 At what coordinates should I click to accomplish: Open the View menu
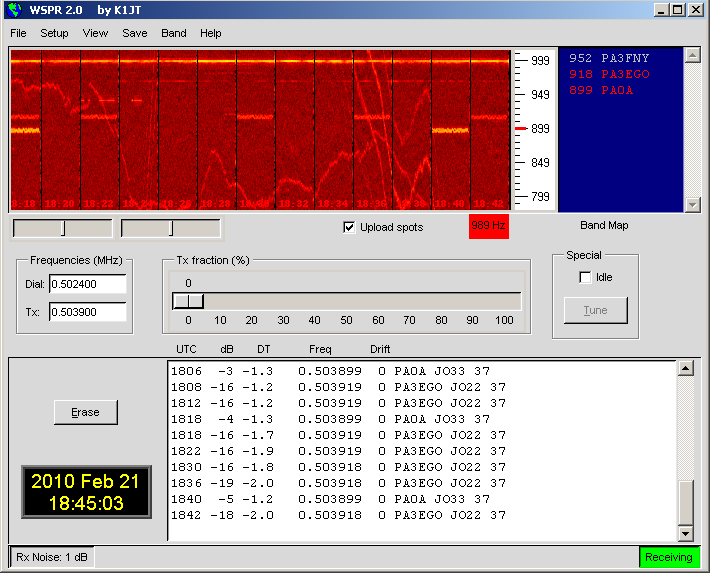pos(95,33)
